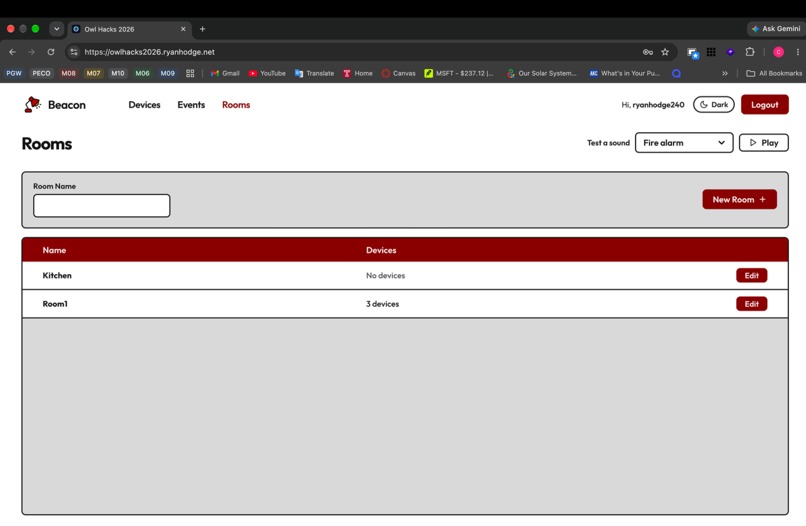Click the Ask Gemini button
Screen dimensions: 806x526
coord(776,29)
